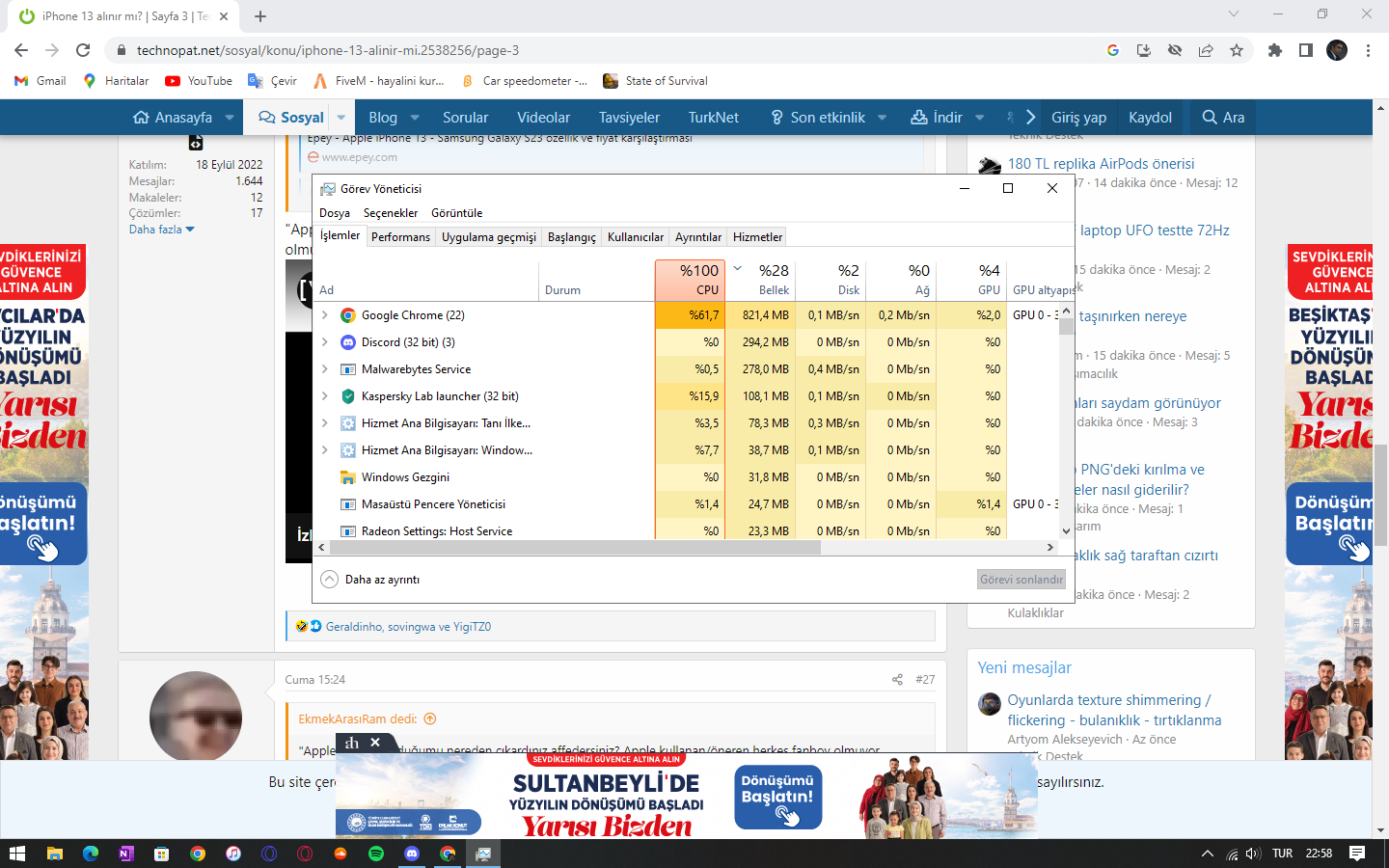Collapse details with Daha az ayrıntı
The image size is (1389, 868).
point(370,580)
